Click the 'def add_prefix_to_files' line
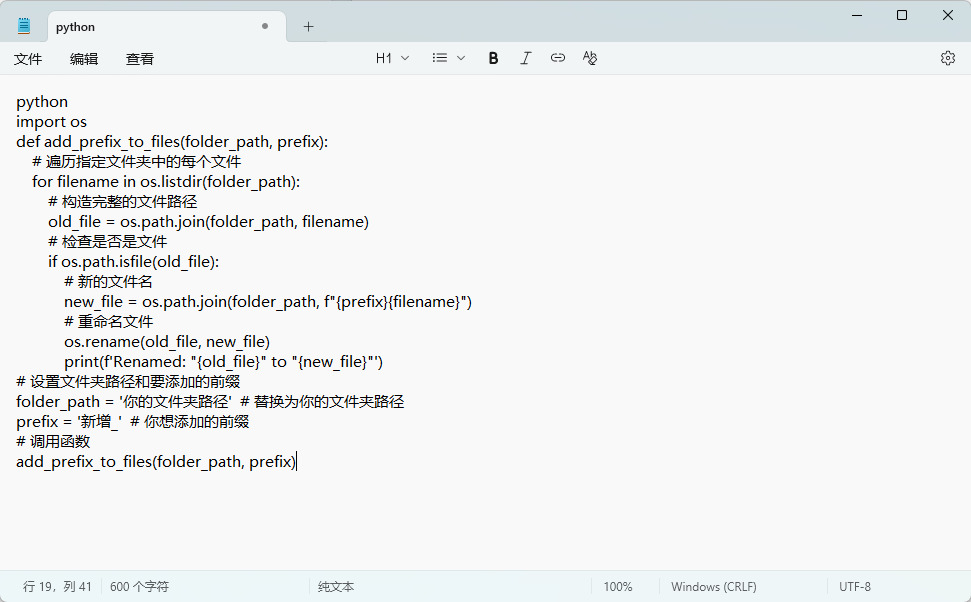This screenshot has width=971, height=602. (x=172, y=142)
